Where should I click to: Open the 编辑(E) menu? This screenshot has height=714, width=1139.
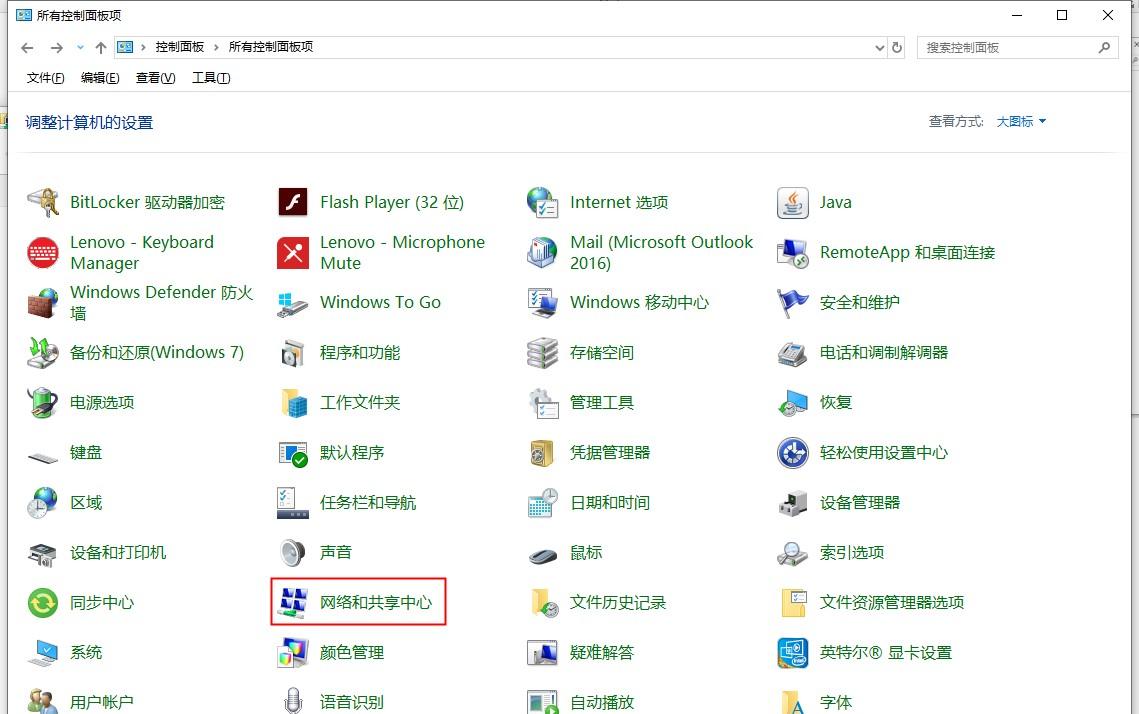100,78
